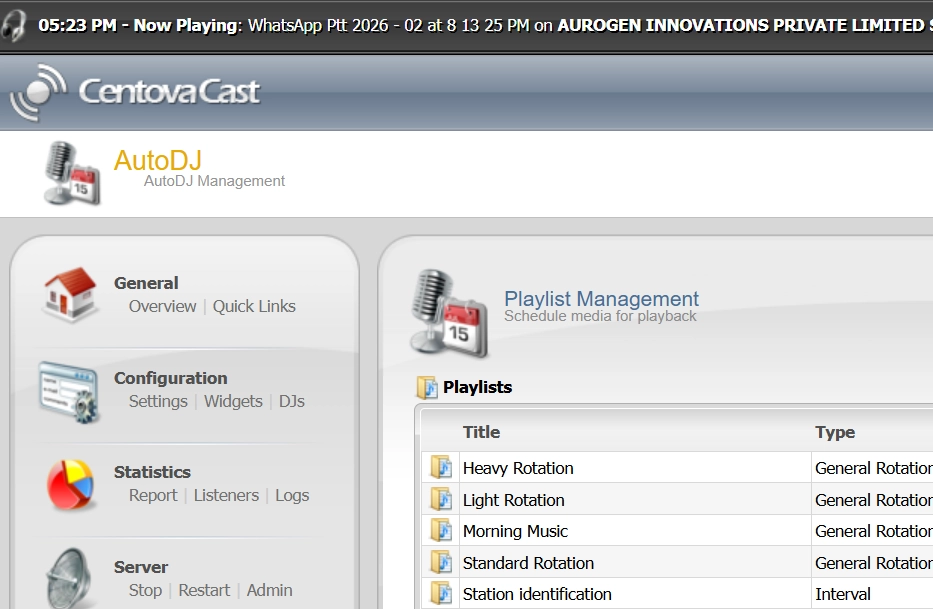This screenshot has width=933, height=609.
Task: Click the Type column header
Action: click(835, 432)
